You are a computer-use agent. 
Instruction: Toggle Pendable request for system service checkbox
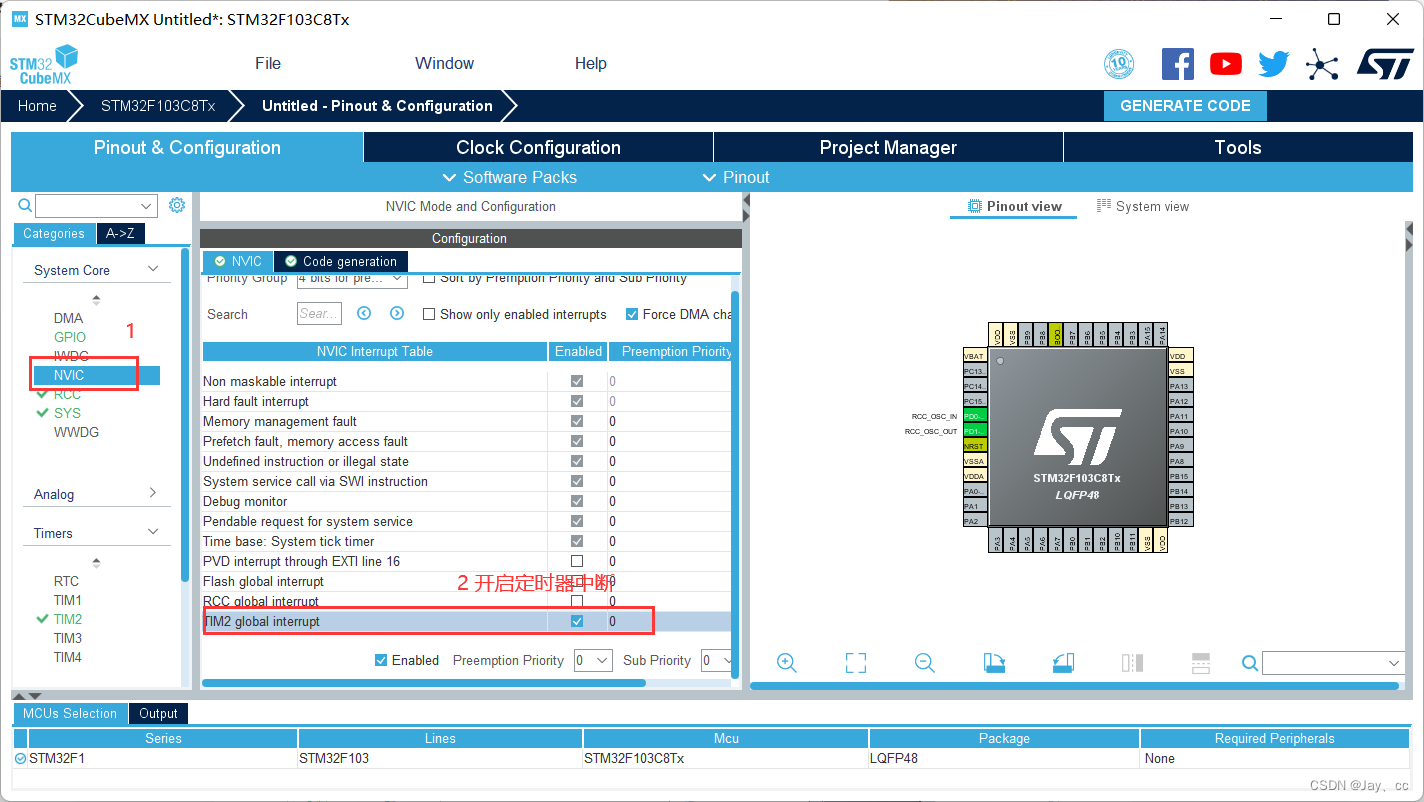click(x=577, y=521)
